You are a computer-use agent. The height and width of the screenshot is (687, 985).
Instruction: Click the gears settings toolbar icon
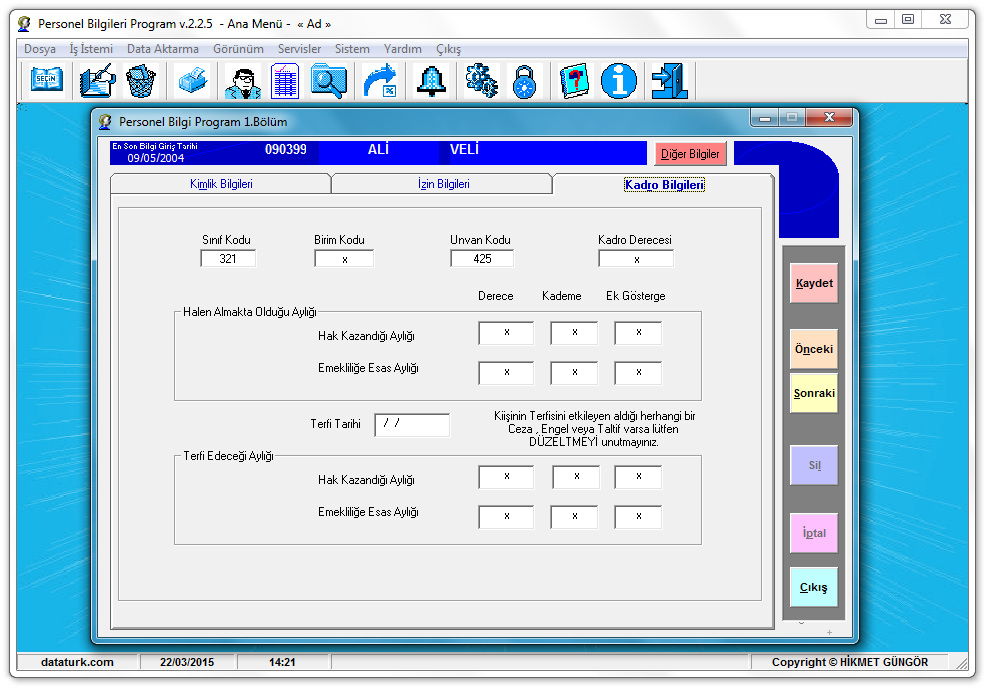482,80
